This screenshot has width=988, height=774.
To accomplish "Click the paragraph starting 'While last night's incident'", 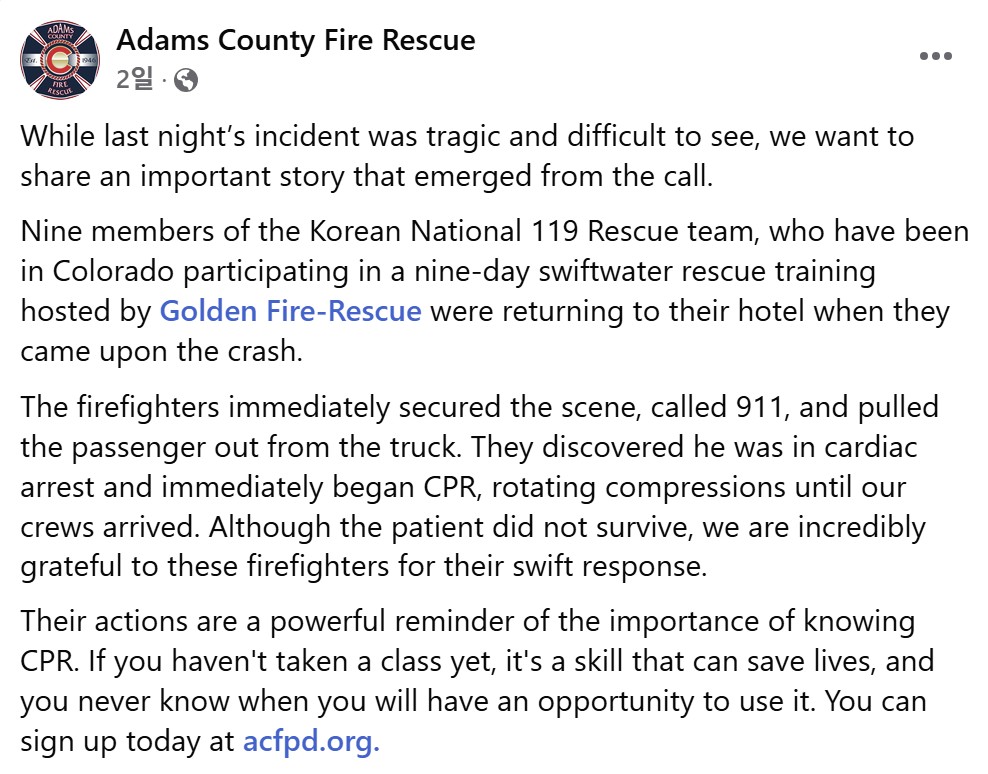I will (467, 156).
